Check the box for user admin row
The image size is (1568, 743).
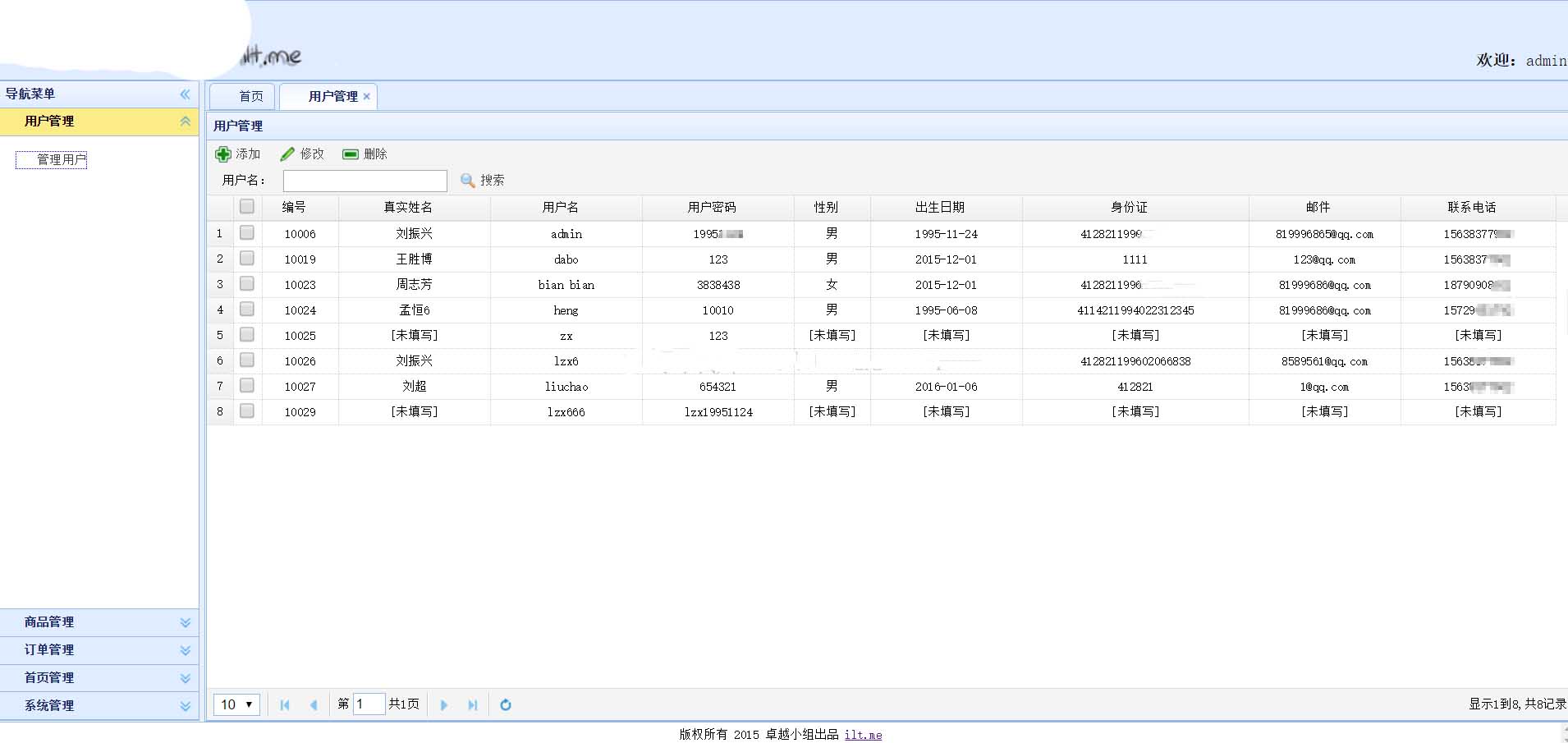tap(247, 233)
